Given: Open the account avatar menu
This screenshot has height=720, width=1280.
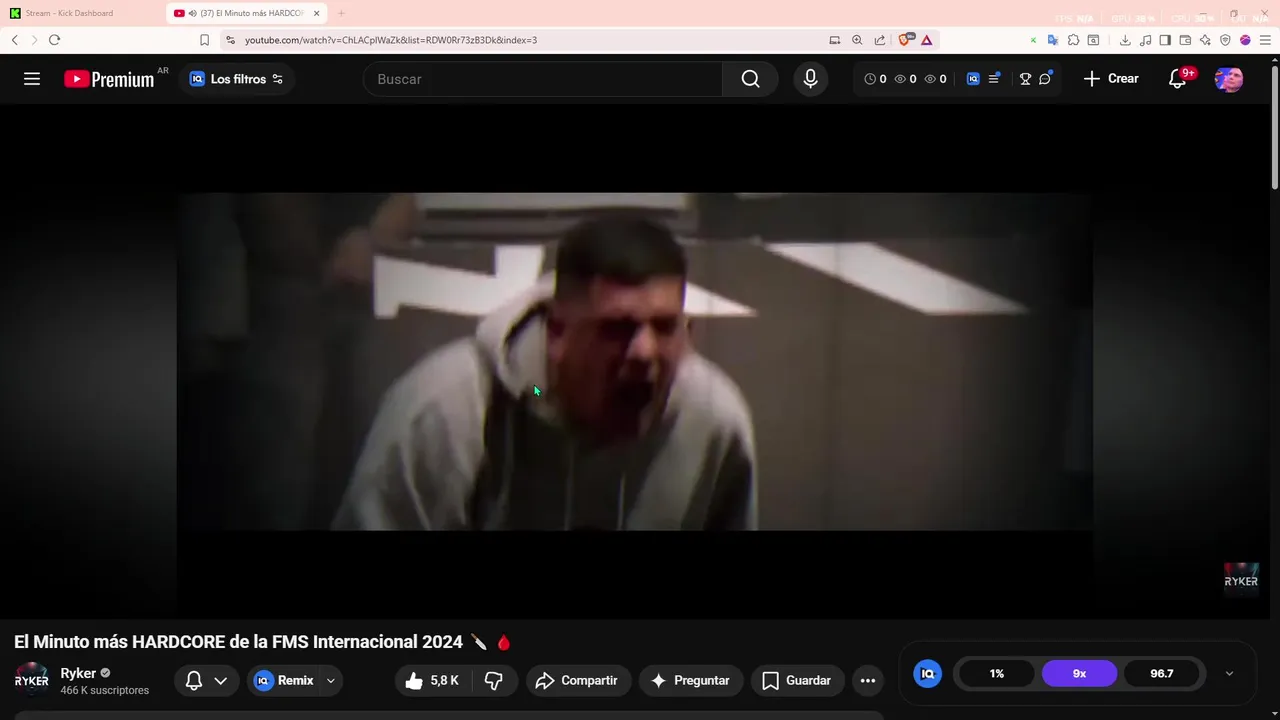Looking at the screenshot, I should click(1229, 79).
